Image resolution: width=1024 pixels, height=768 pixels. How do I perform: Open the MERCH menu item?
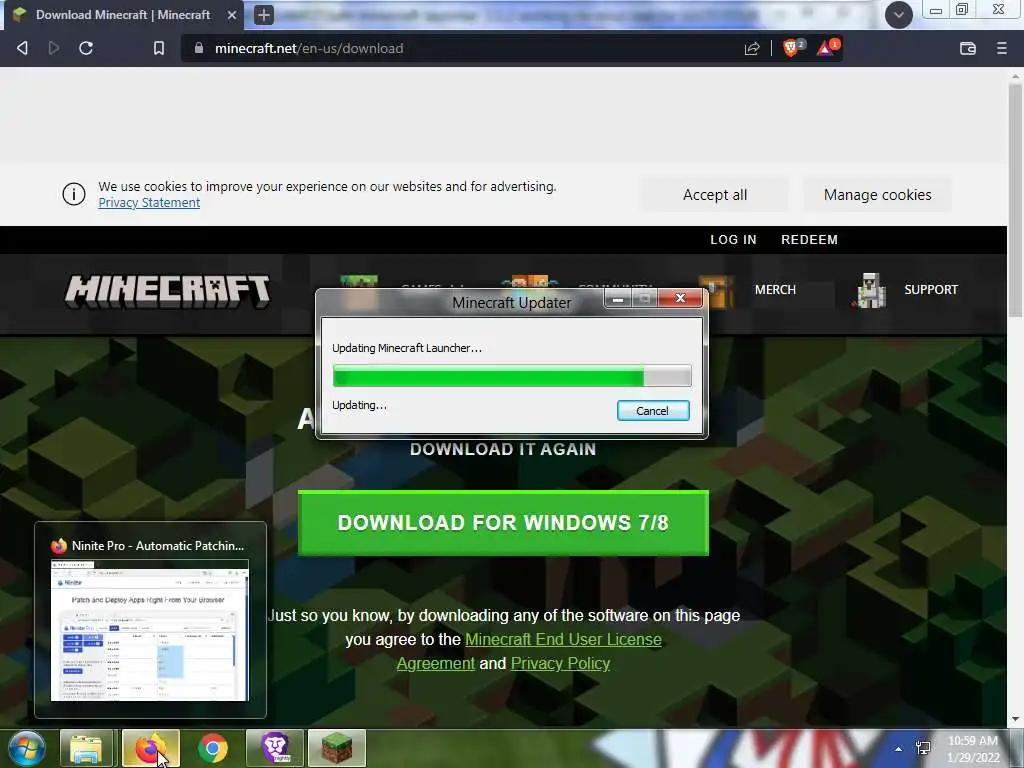point(775,289)
